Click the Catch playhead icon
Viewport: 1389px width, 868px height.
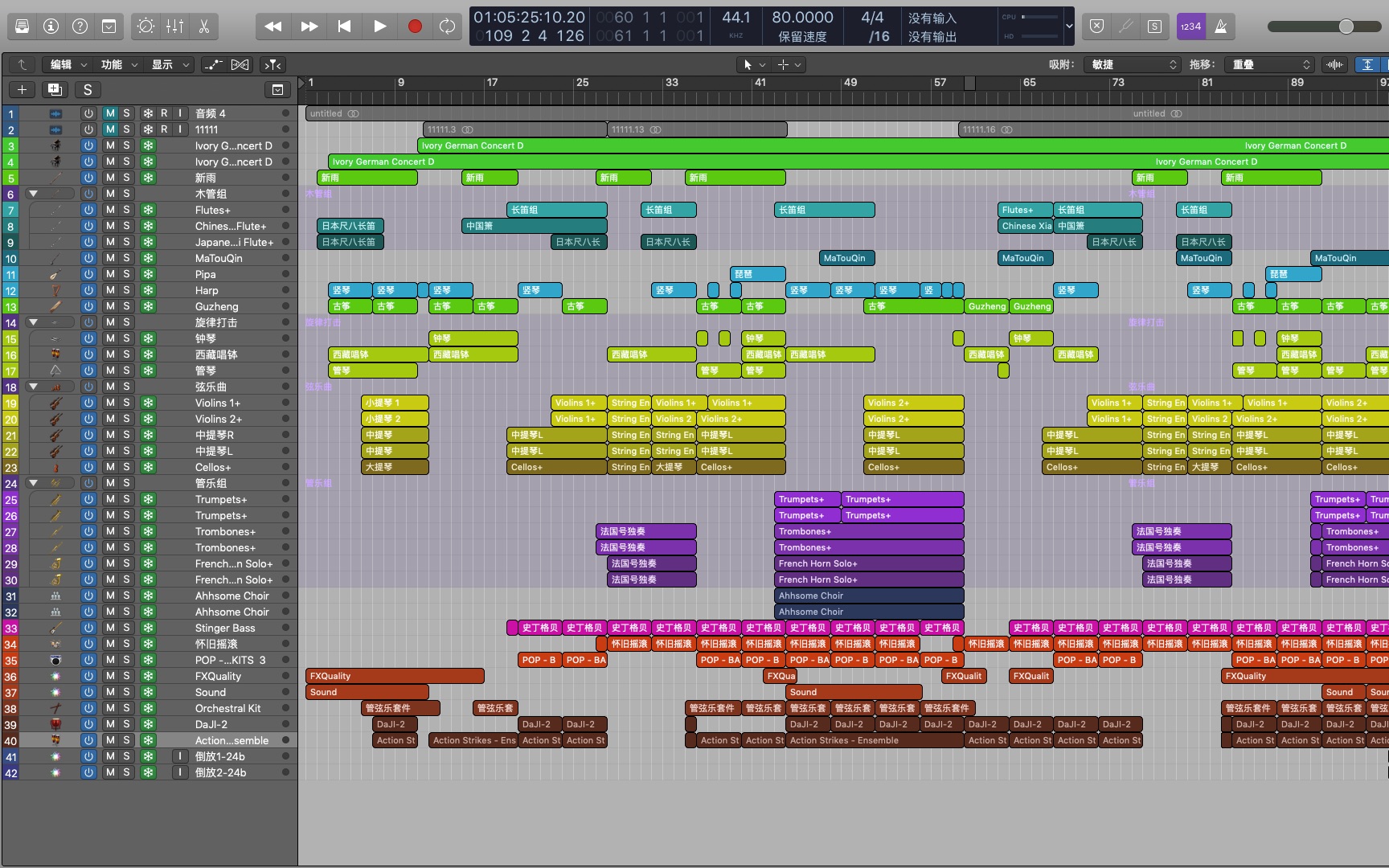tap(273, 64)
